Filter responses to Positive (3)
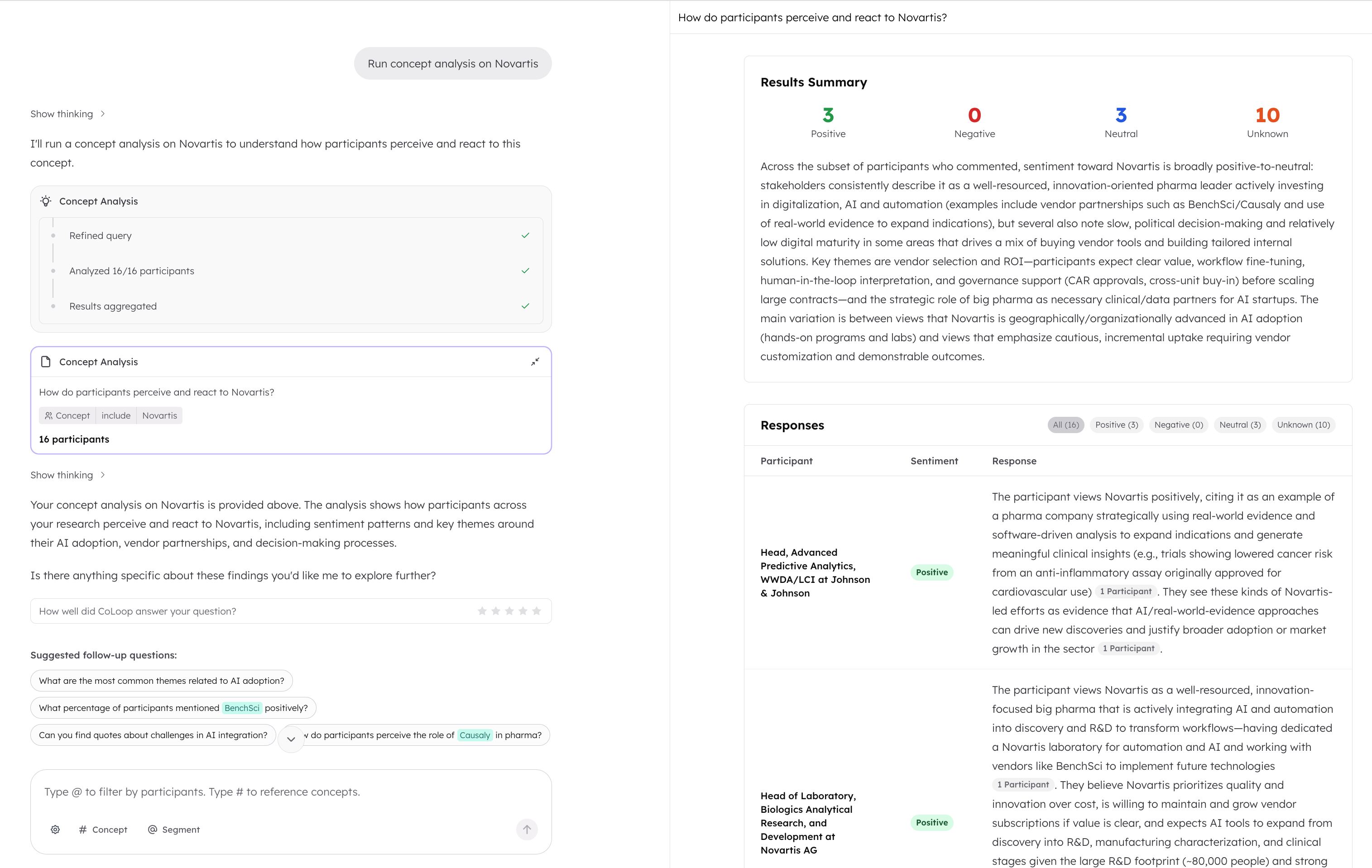 [x=1116, y=425]
